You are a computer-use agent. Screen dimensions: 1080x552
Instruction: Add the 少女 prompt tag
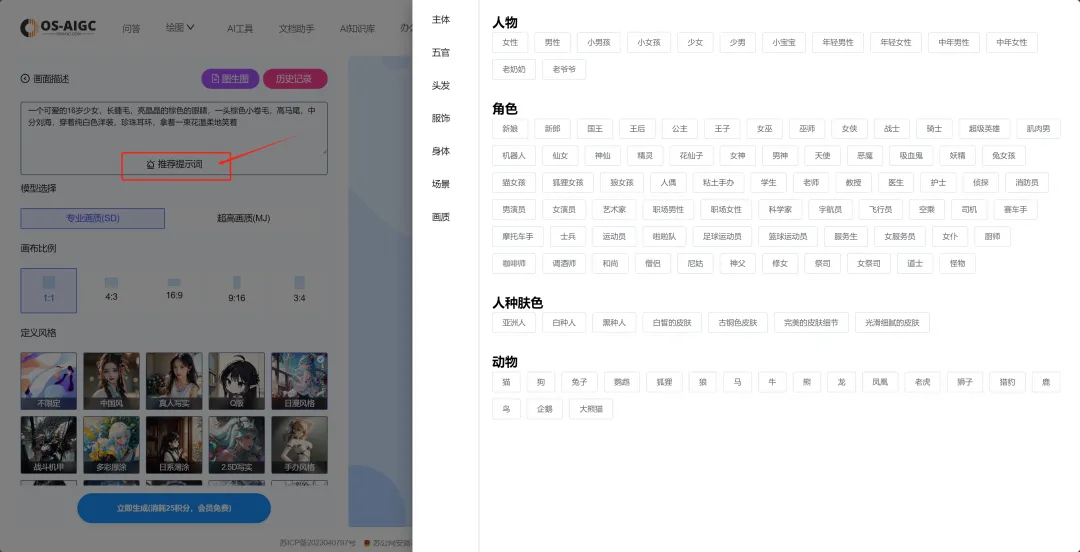coord(695,42)
